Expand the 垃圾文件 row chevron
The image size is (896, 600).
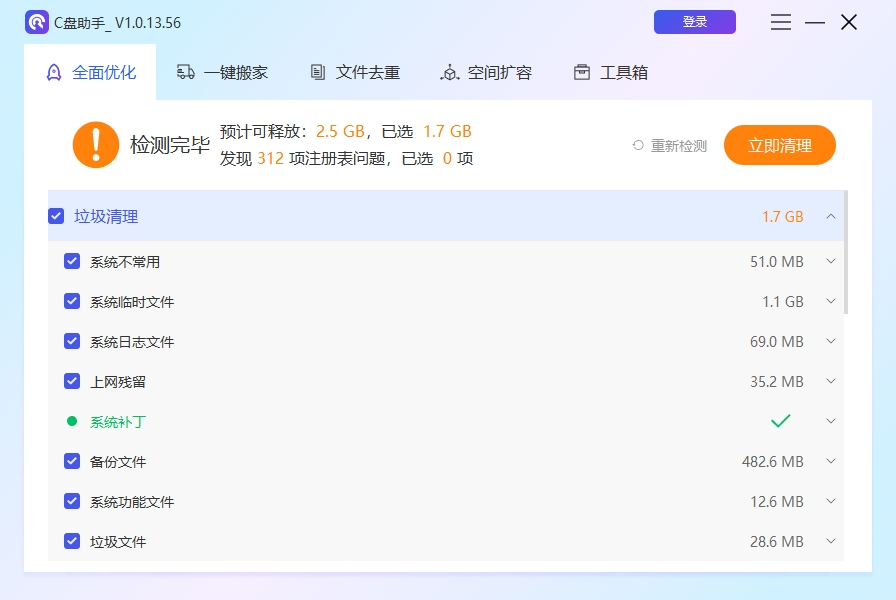pyautogui.click(x=831, y=541)
